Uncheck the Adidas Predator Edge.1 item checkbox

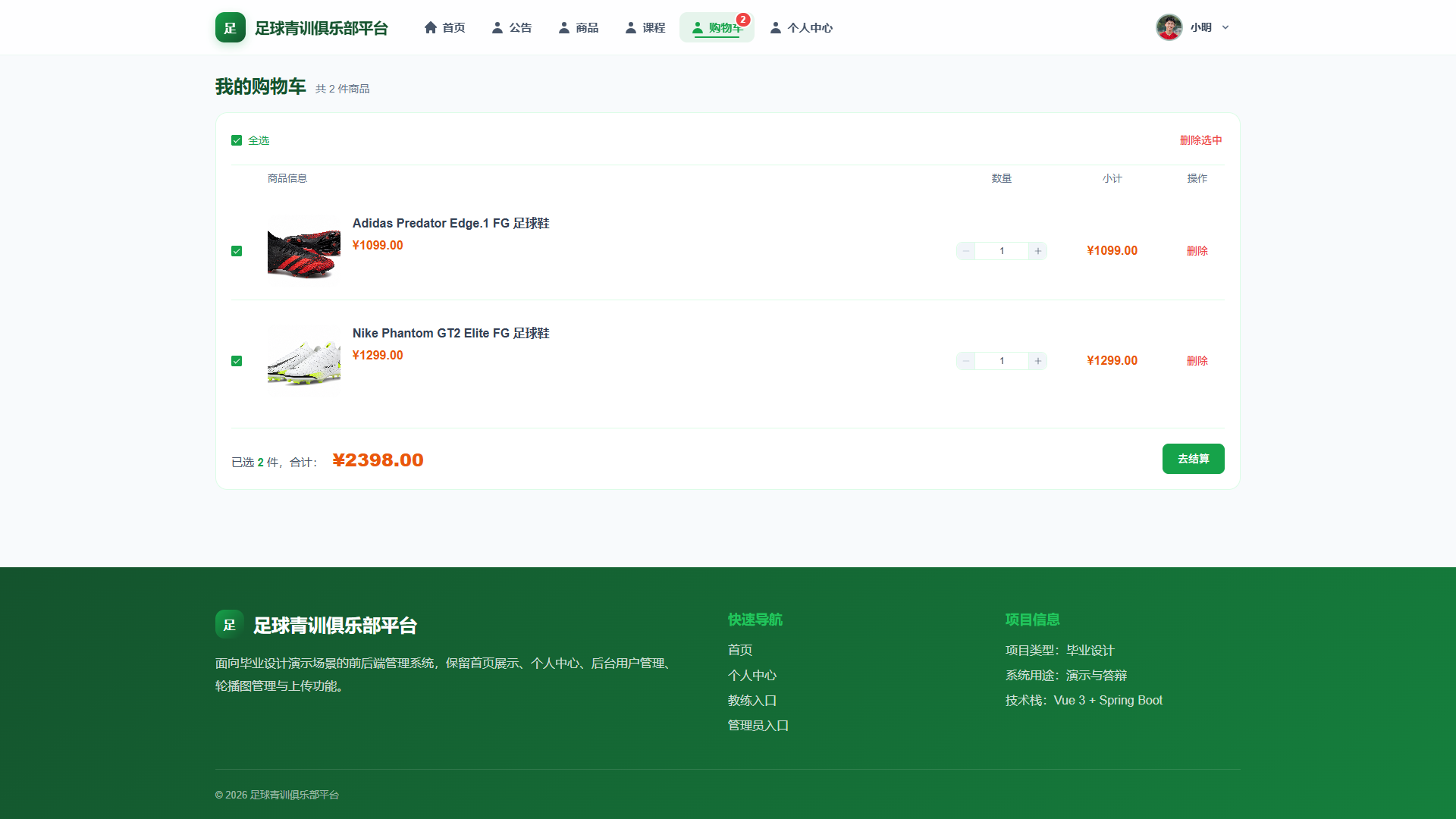(x=237, y=251)
